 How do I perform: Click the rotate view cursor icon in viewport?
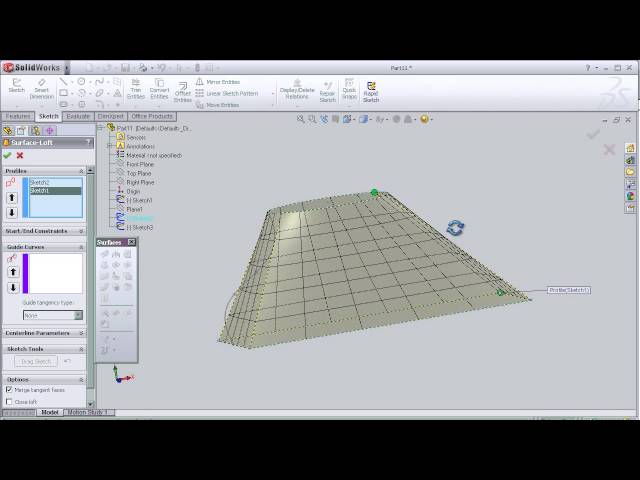[455, 228]
